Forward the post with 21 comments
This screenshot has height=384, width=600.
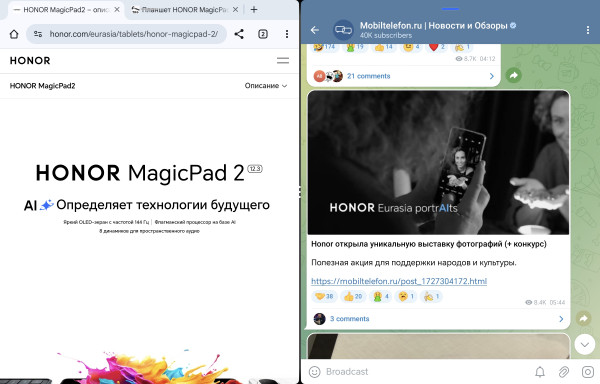(x=514, y=75)
